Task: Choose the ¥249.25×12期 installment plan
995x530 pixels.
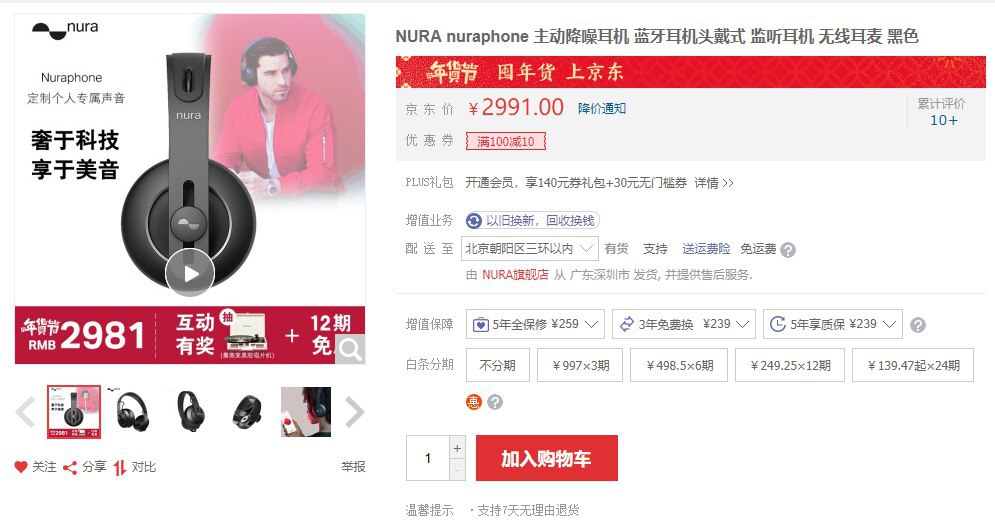Action: [x=789, y=365]
